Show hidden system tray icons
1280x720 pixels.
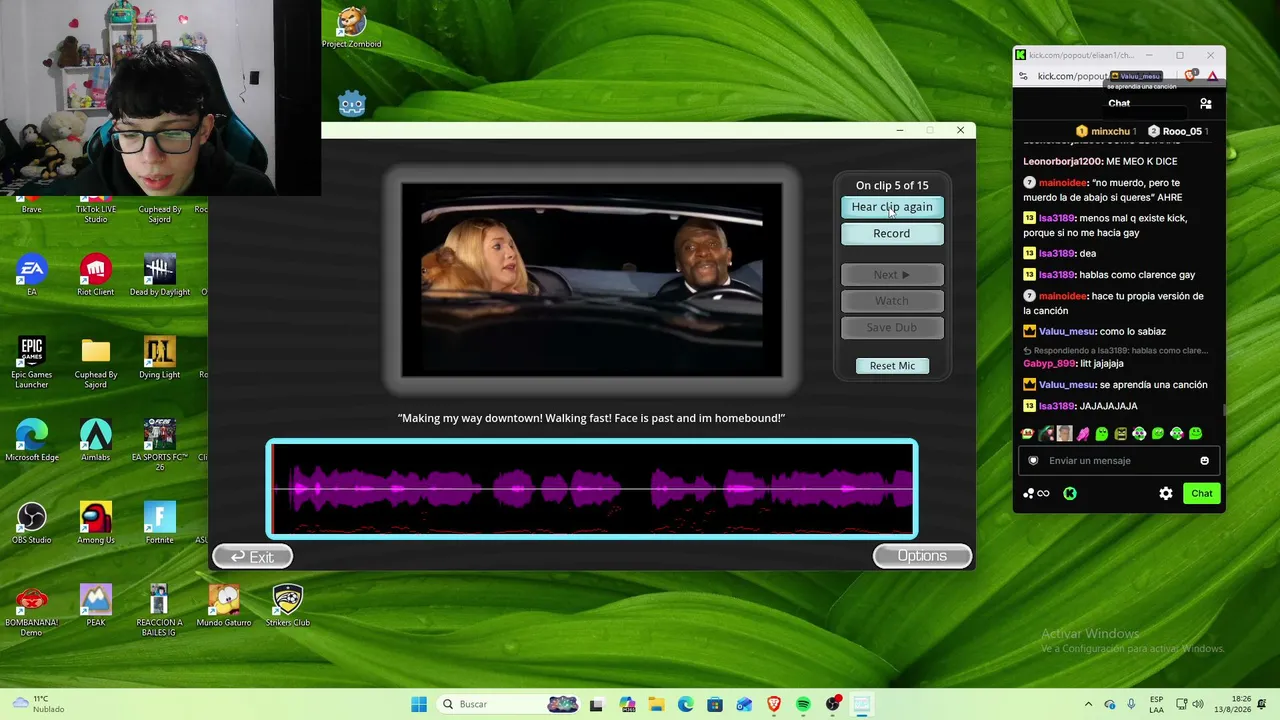[1089, 704]
